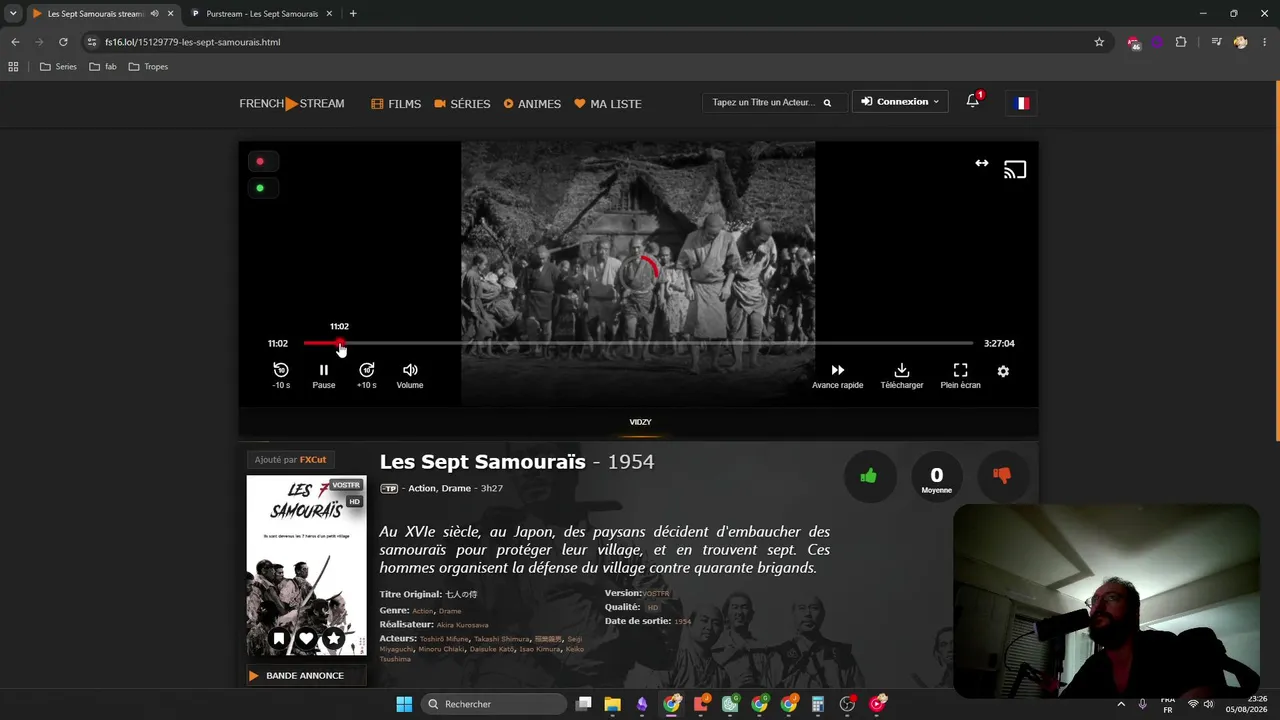The image size is (1280, 720).
Task: Click the star icon on the poster
Action: point(334,639)
